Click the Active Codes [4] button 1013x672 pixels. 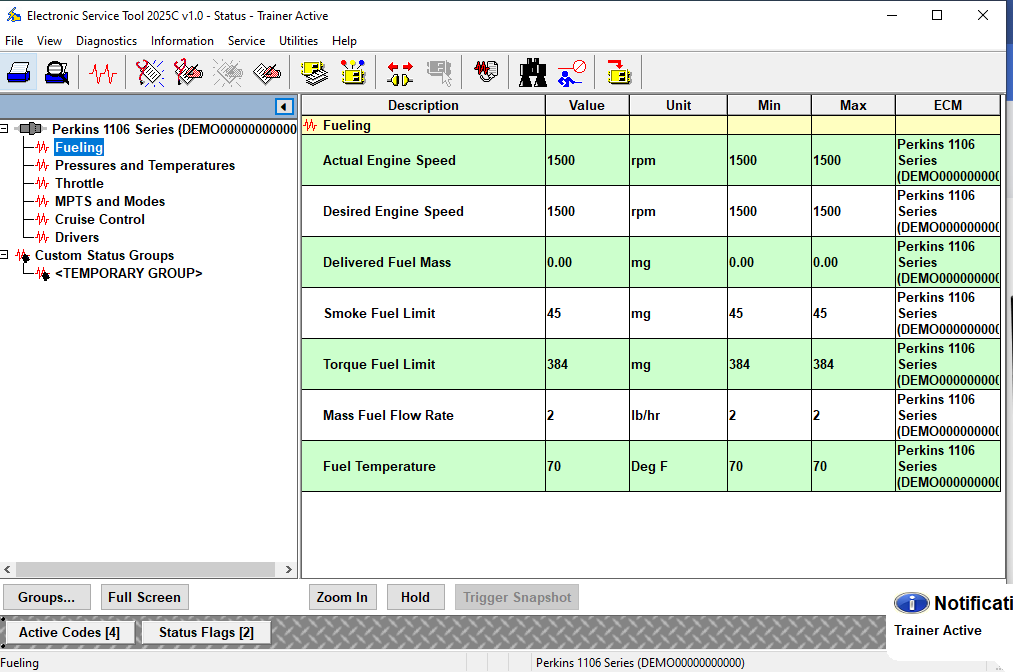(x=69, y=632)
